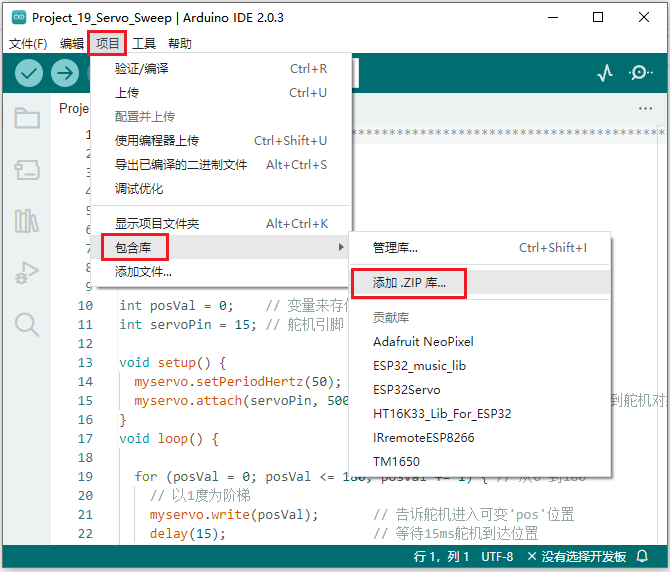Screen dimensions: 670x572
Task: Open the 工具 menu
Action: tap(144, 43)
